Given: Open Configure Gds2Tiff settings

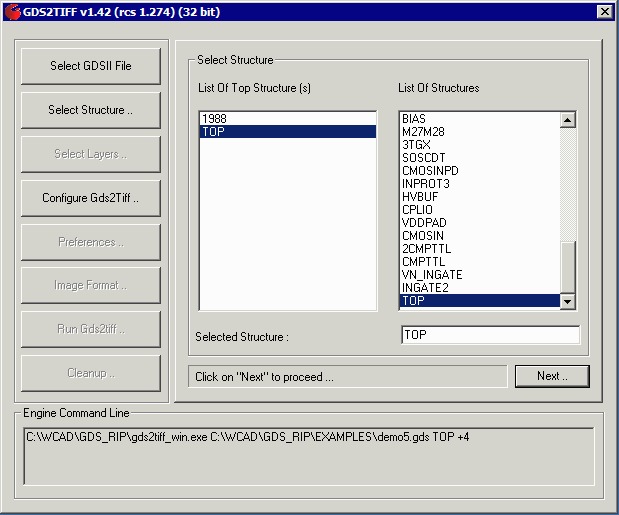Looking at the screenshot, I should coord(91,198).
